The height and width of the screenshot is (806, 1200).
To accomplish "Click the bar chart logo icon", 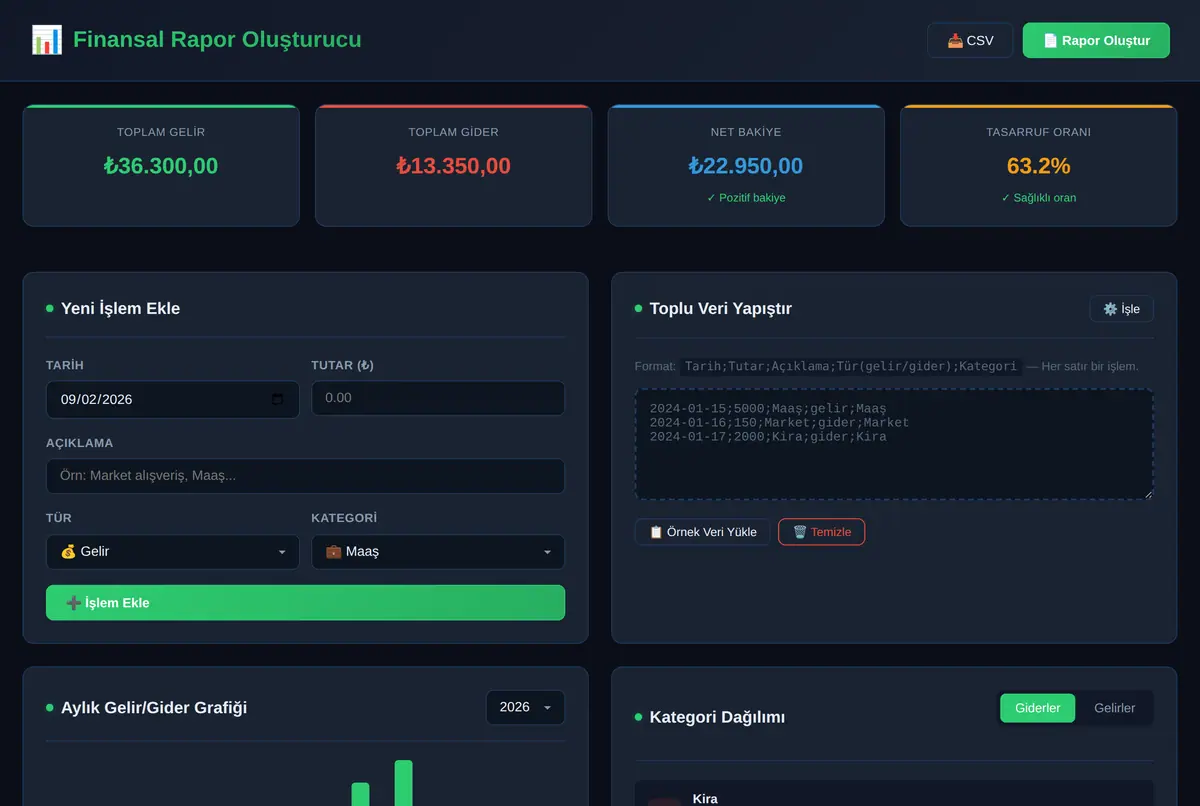I will coord(46,40).
